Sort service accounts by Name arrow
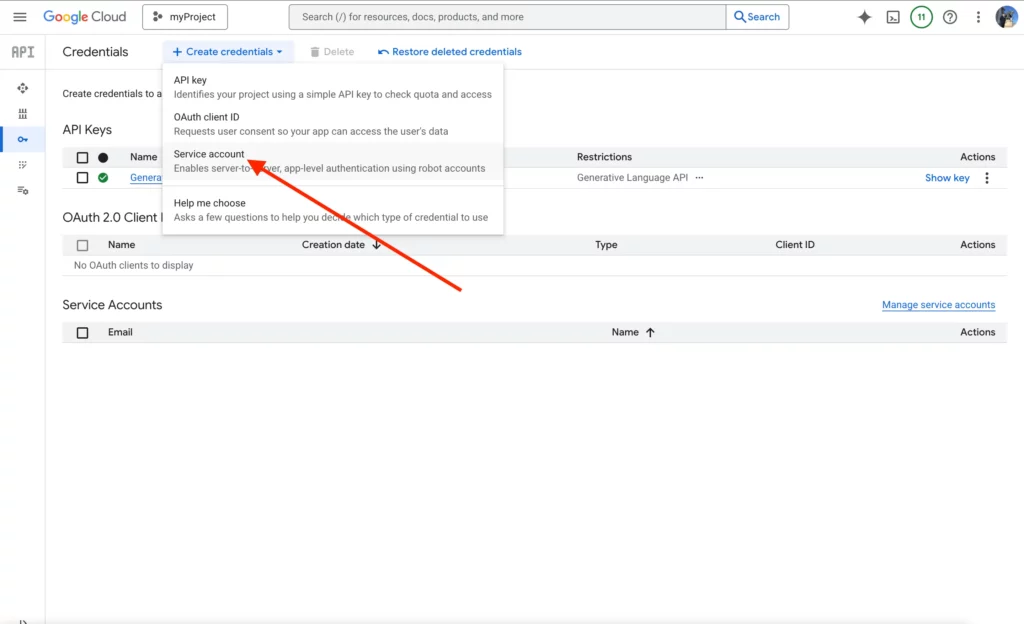 click(650, 332)
